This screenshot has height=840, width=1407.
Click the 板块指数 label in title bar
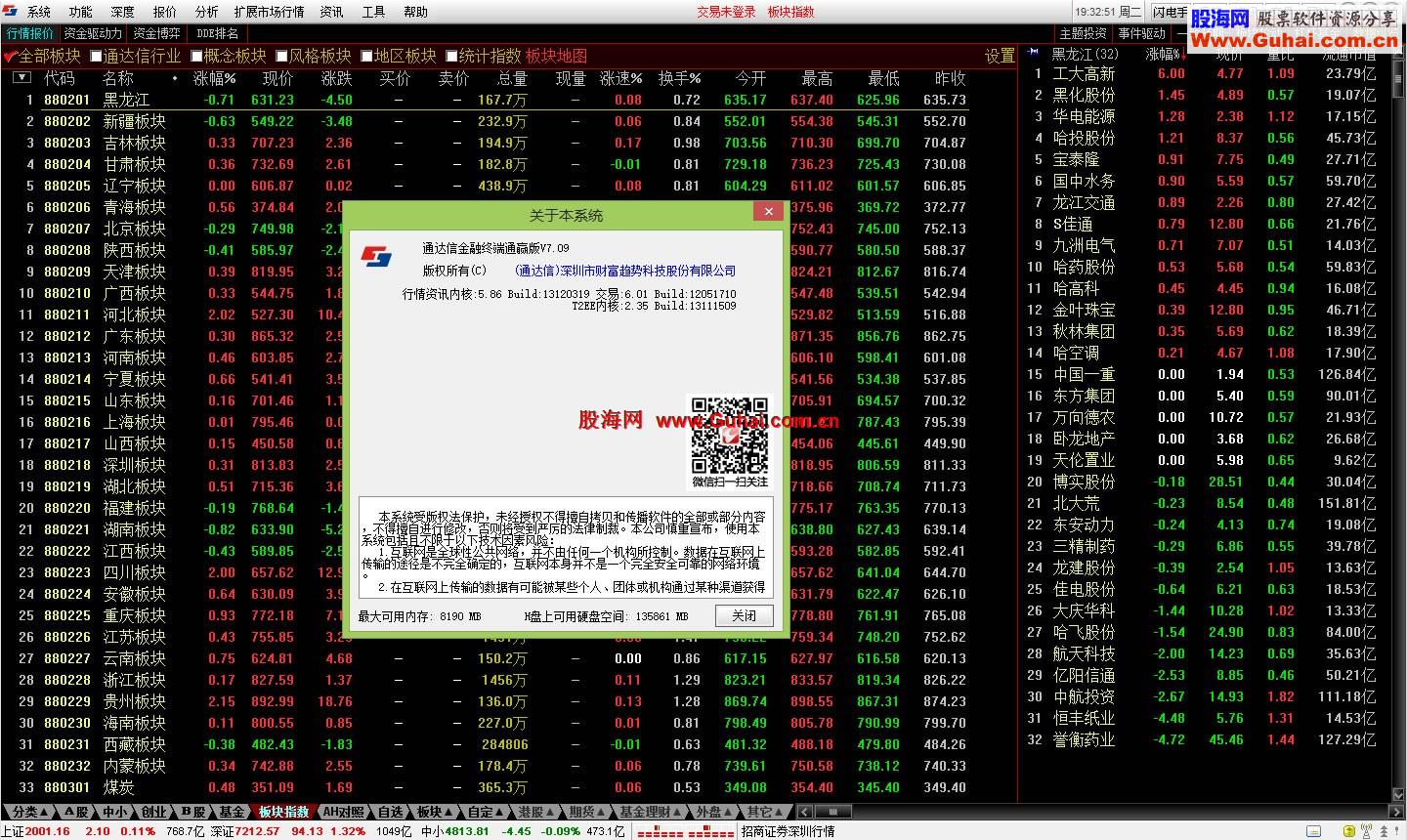pos(790,12)
